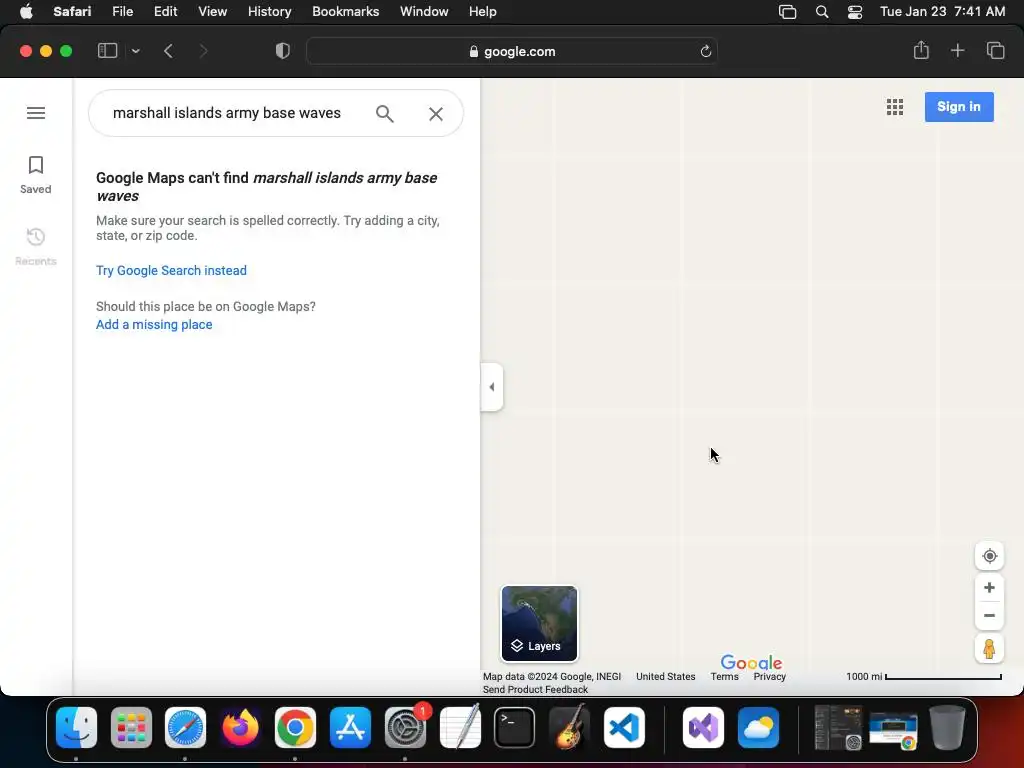Open Google Chrome from the dock
This screenshot has height=768, width=1024.
click(295, 728)
